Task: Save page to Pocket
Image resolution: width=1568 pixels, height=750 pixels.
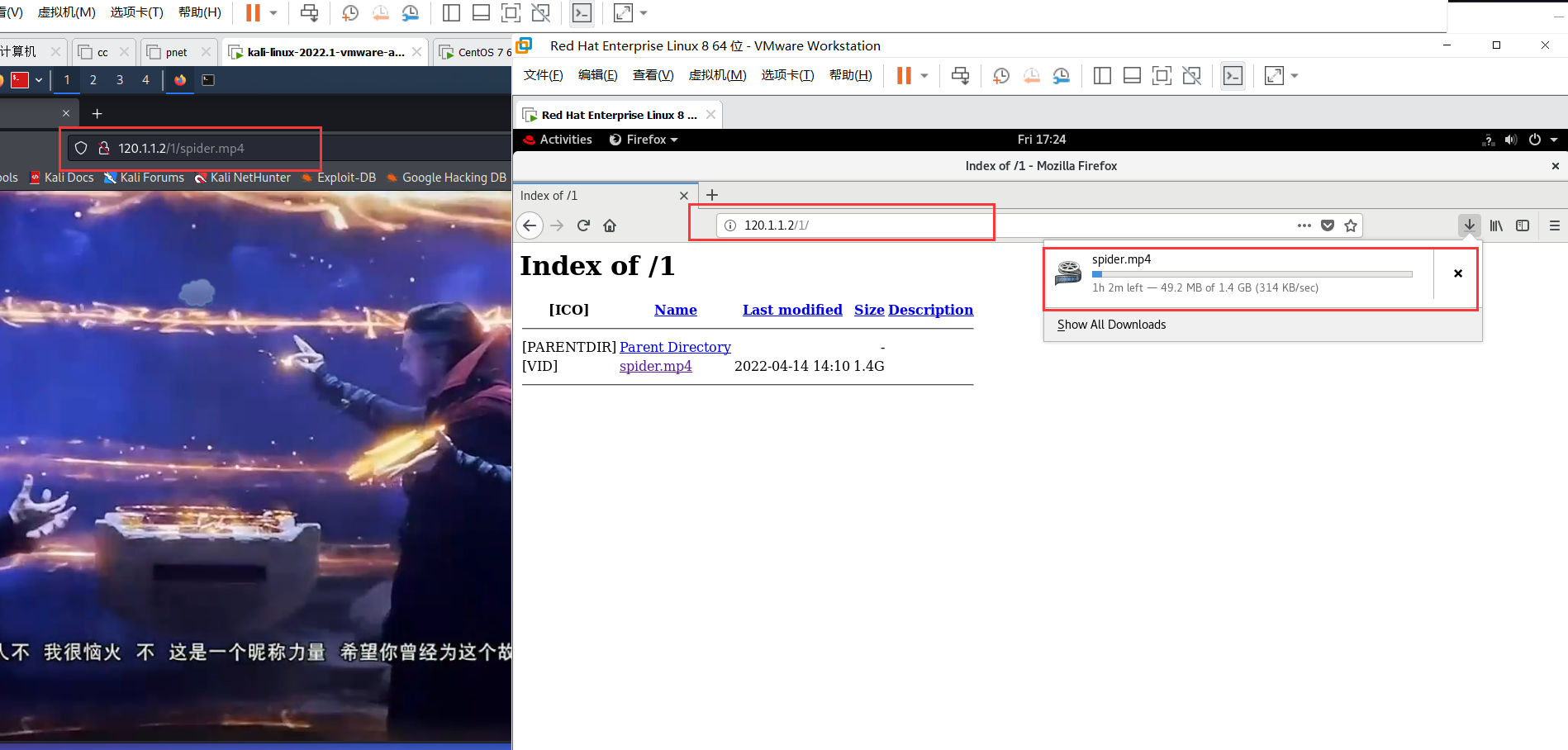Action: click(1328, 225)
